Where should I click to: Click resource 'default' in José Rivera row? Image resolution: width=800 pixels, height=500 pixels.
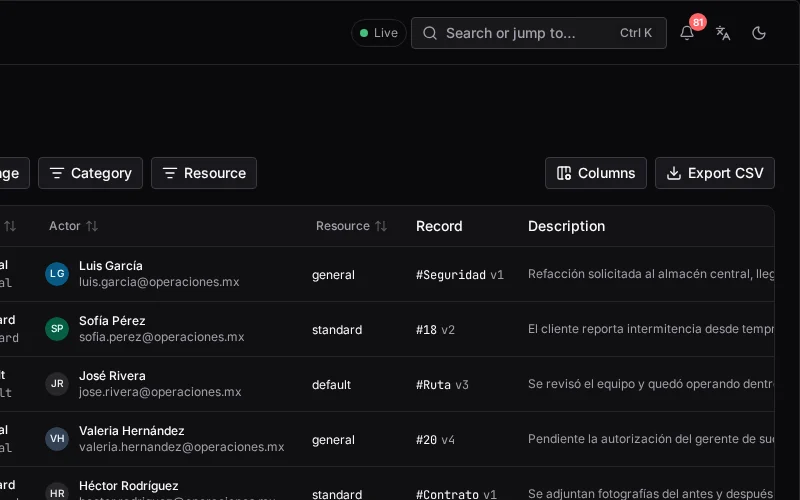(332, 385)
